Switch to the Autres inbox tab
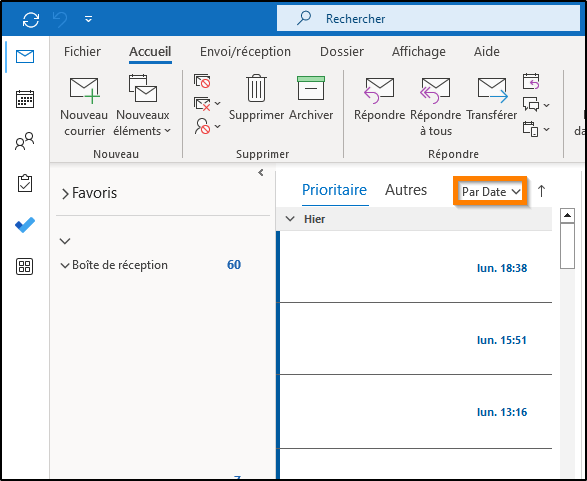 pyautogui.click(x=406, y=190)
